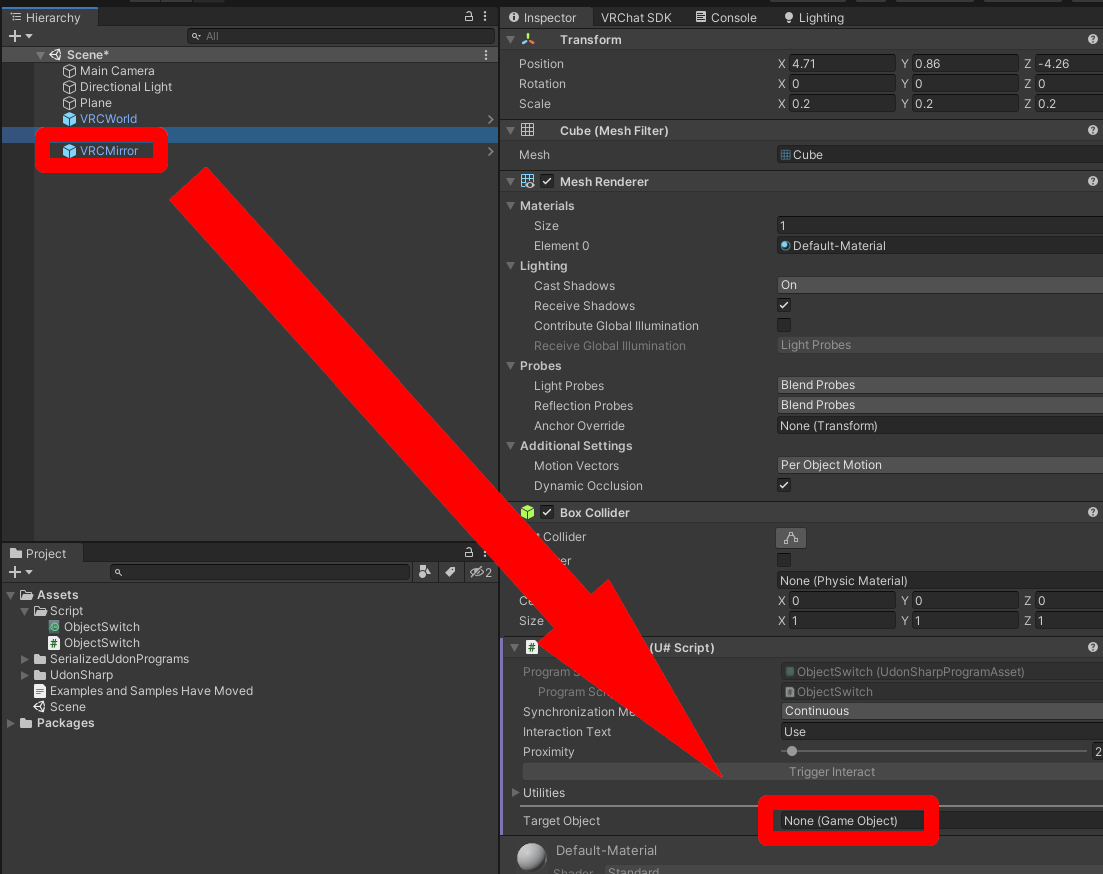1103x874 pixels.
Task: Click the Project panel lock icon
Action: click(468, 552)
